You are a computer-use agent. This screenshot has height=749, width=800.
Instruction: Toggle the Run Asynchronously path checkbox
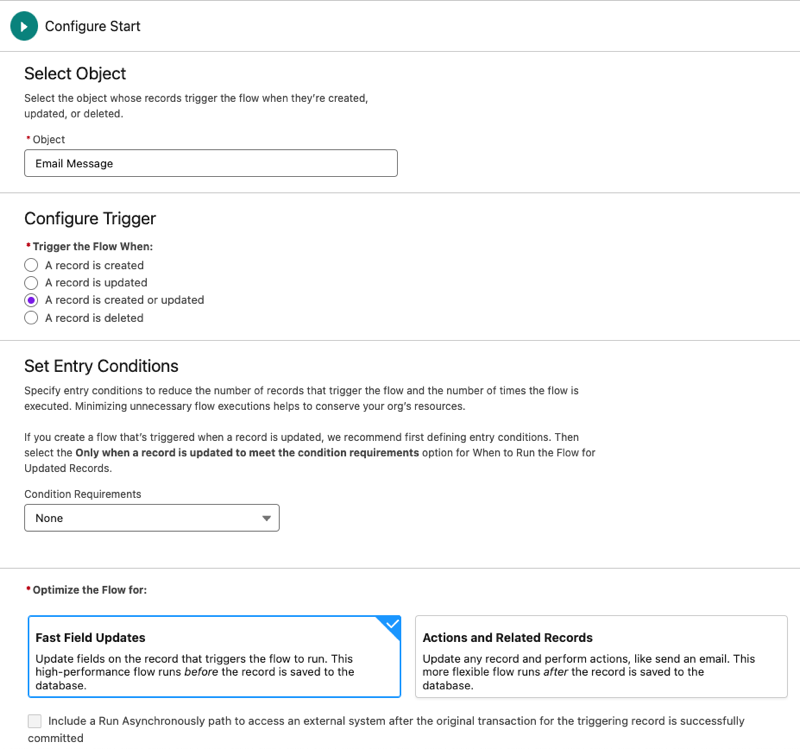point(35,721)
